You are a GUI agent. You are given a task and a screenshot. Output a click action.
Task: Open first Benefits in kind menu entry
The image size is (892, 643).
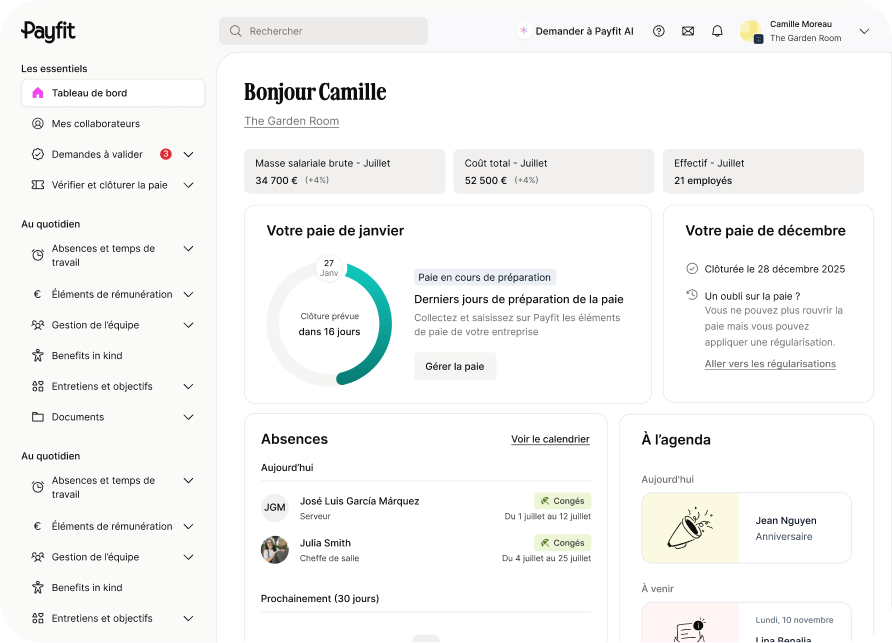point(113,356)
